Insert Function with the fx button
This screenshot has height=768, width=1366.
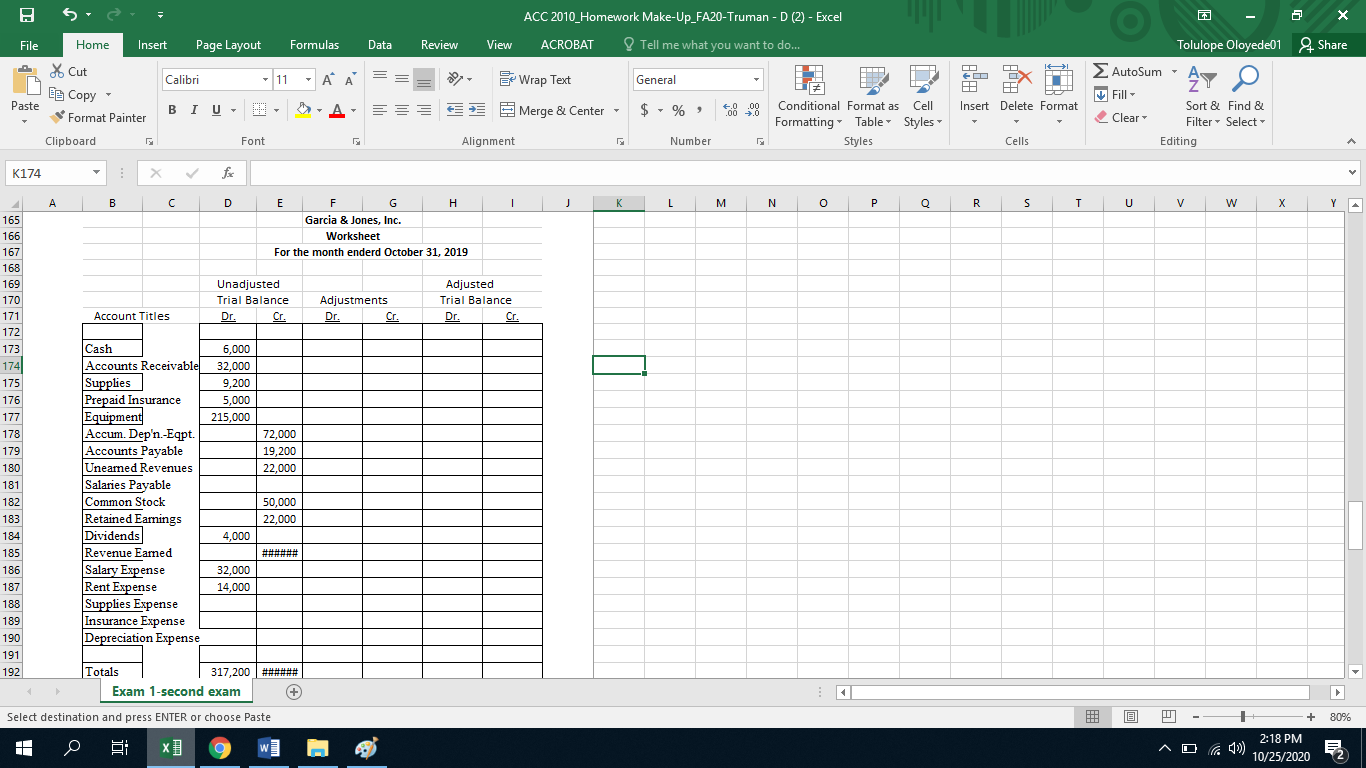pos(230,174)
